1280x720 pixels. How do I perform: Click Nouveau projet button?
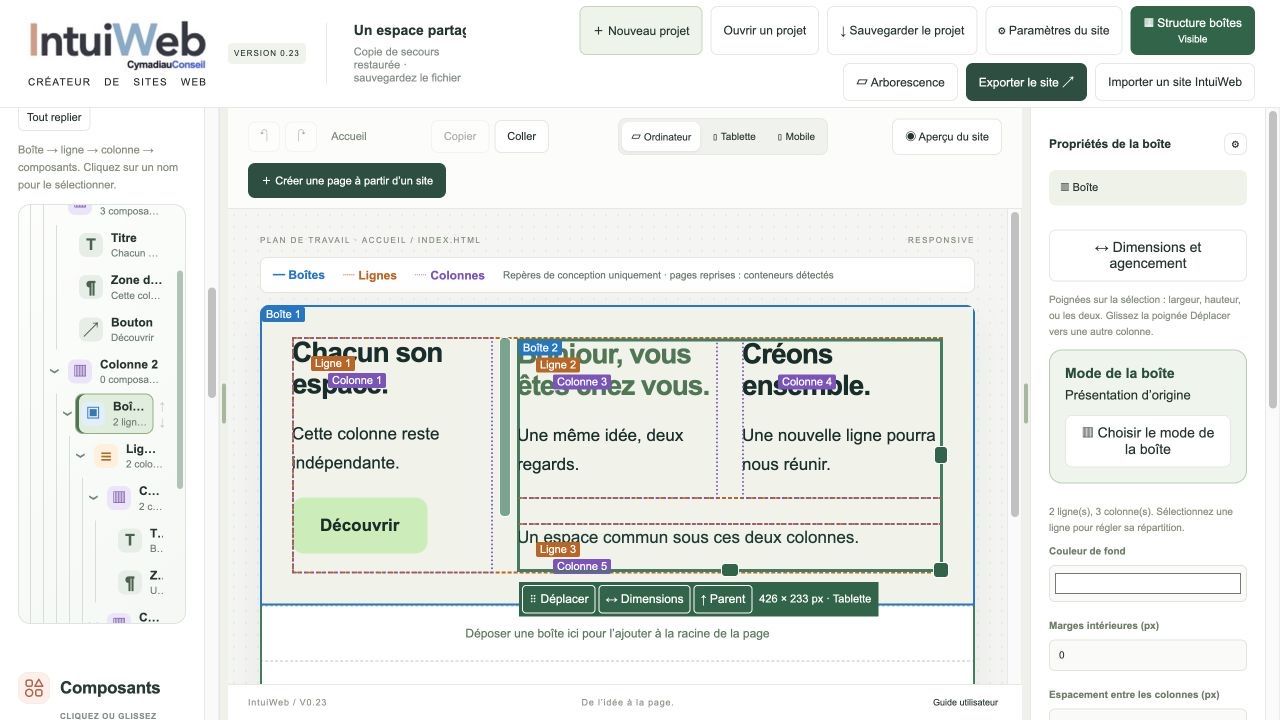(641, 31)
